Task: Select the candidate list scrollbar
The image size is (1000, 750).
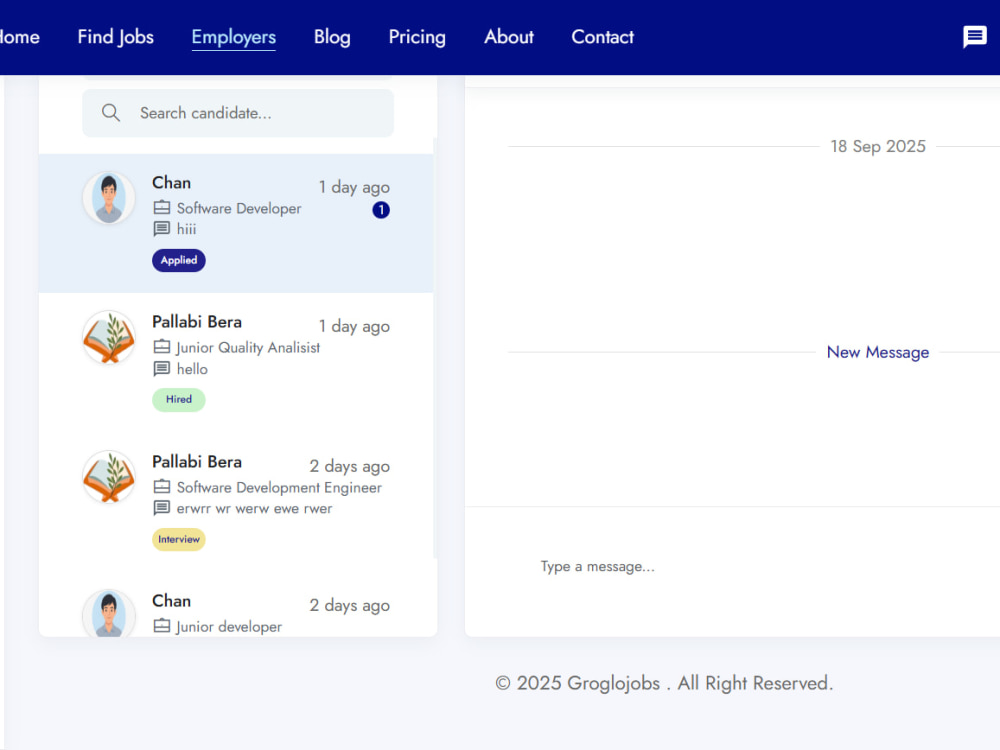Action: (436, 348)
